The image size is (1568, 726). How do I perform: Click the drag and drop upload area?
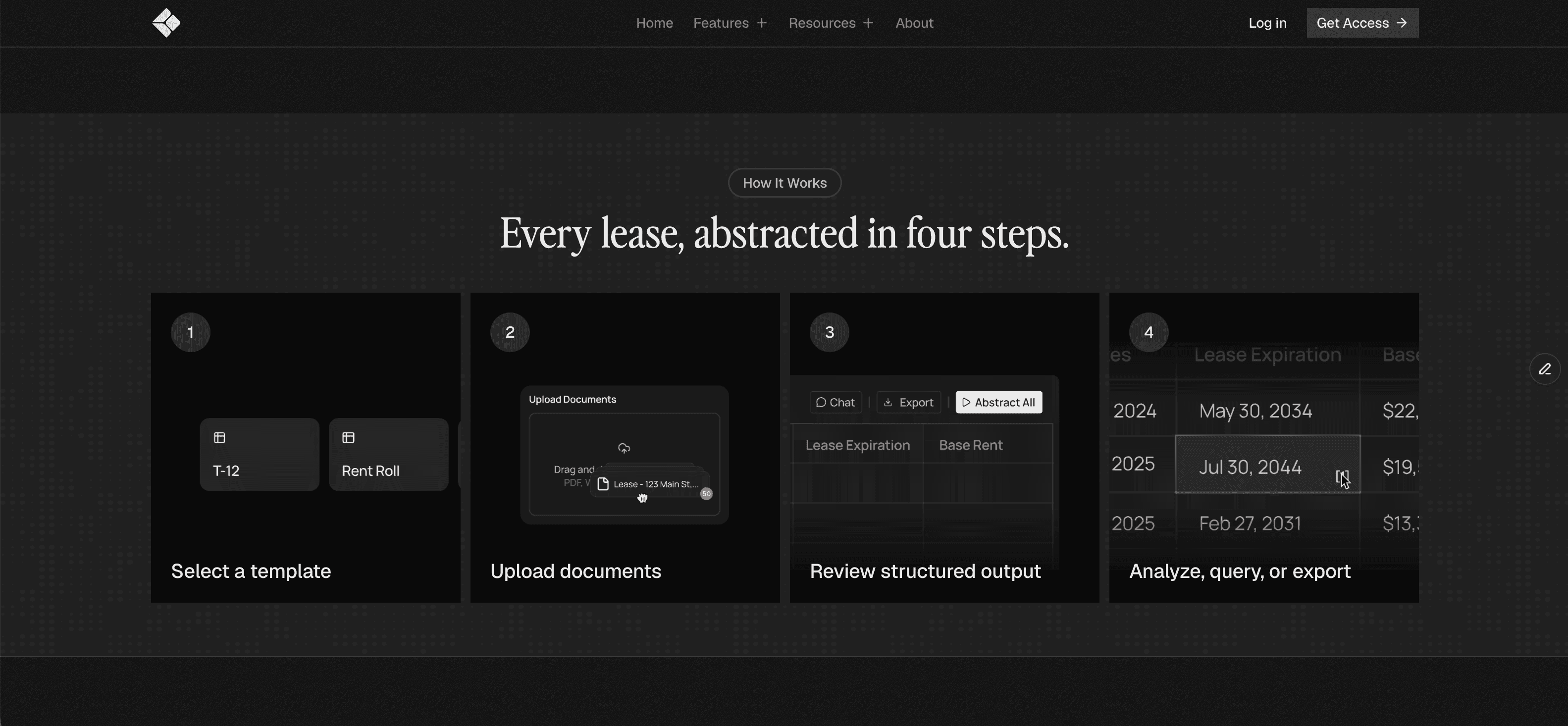(x=625, y=464)
